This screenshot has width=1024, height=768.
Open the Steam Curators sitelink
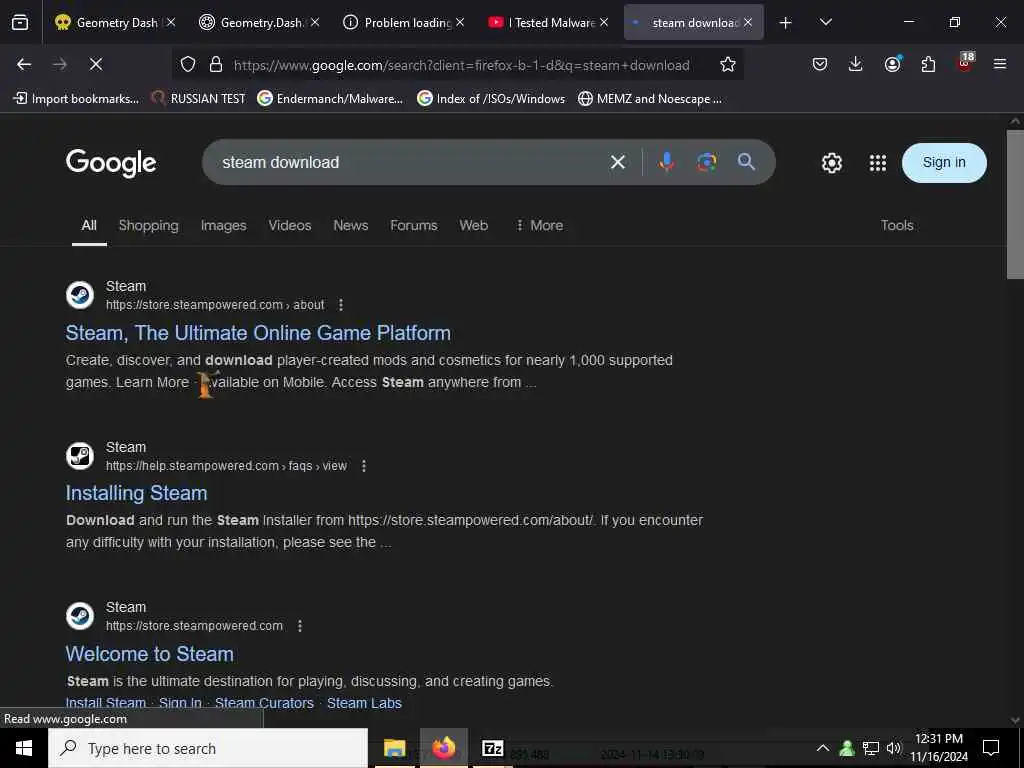[264, 703]
